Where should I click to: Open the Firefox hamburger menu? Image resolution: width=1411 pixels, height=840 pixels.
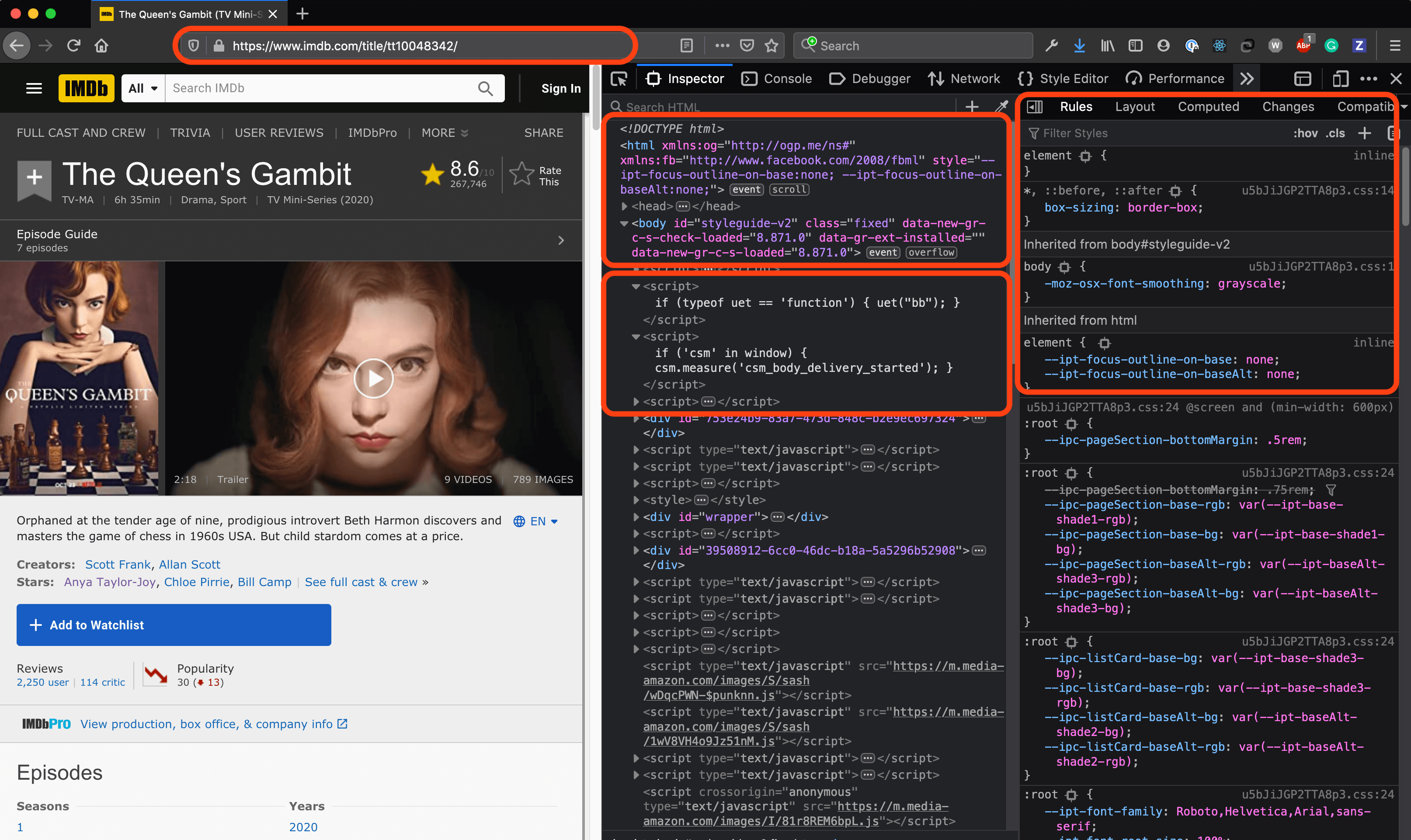coord(1395,46)
